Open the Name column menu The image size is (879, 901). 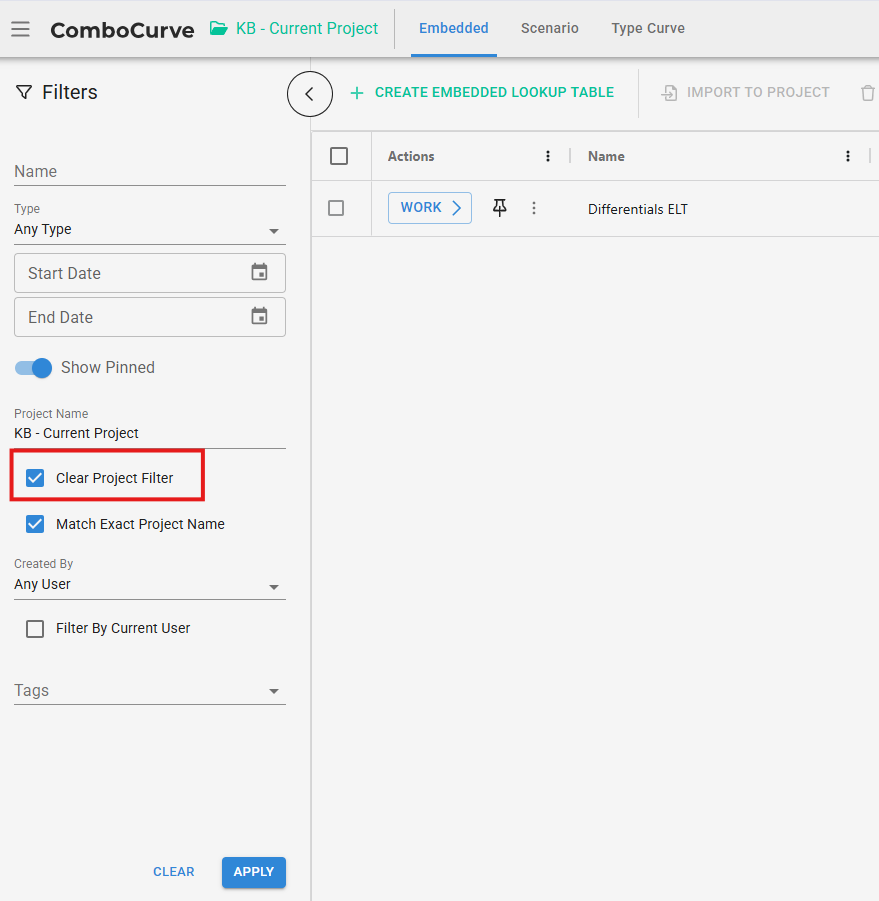point(848,156)
